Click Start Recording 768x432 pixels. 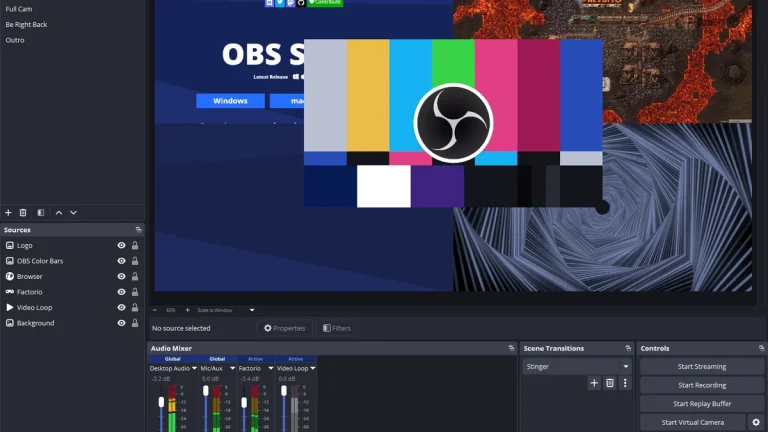tap(702, 385)
